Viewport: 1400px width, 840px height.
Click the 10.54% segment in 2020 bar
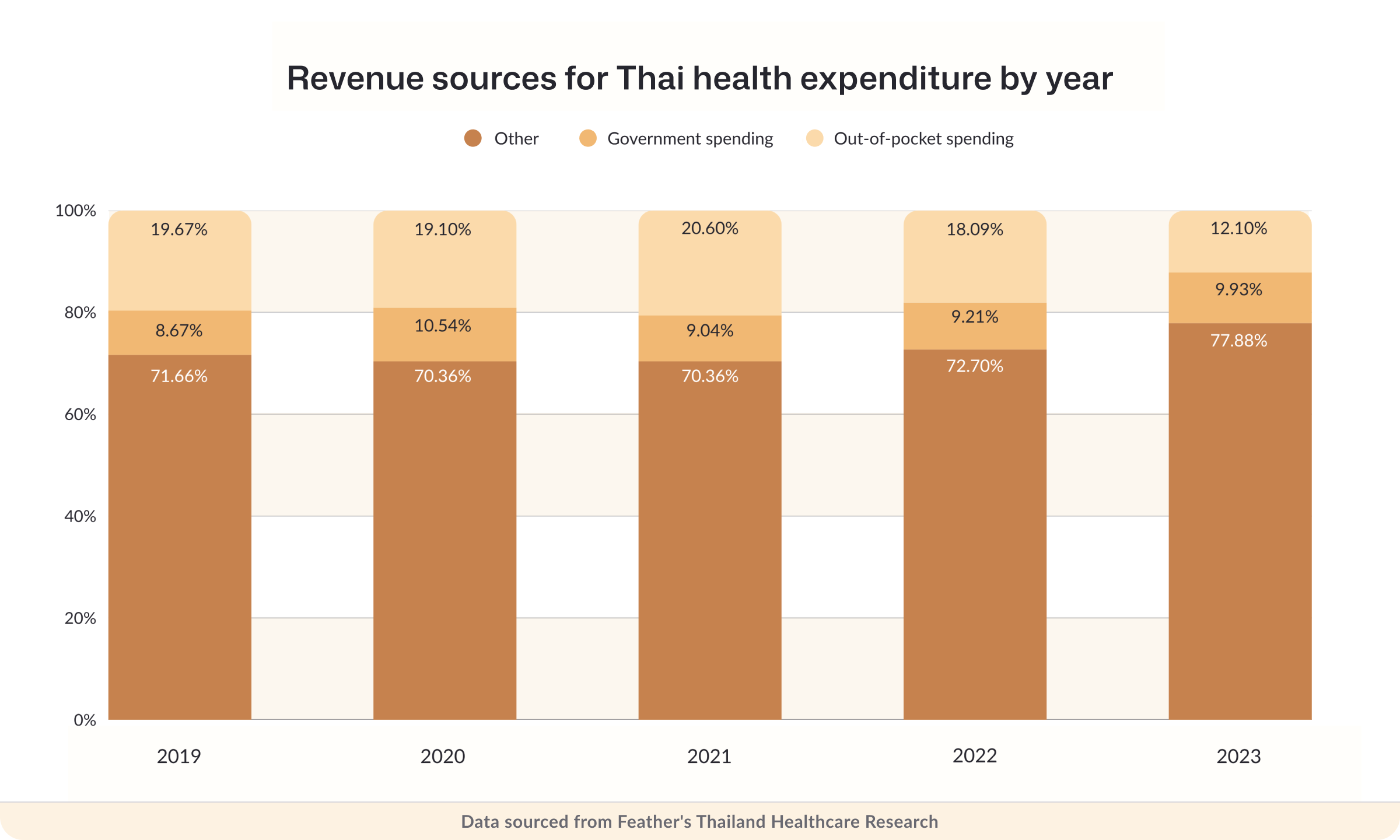tap(444, 335)
